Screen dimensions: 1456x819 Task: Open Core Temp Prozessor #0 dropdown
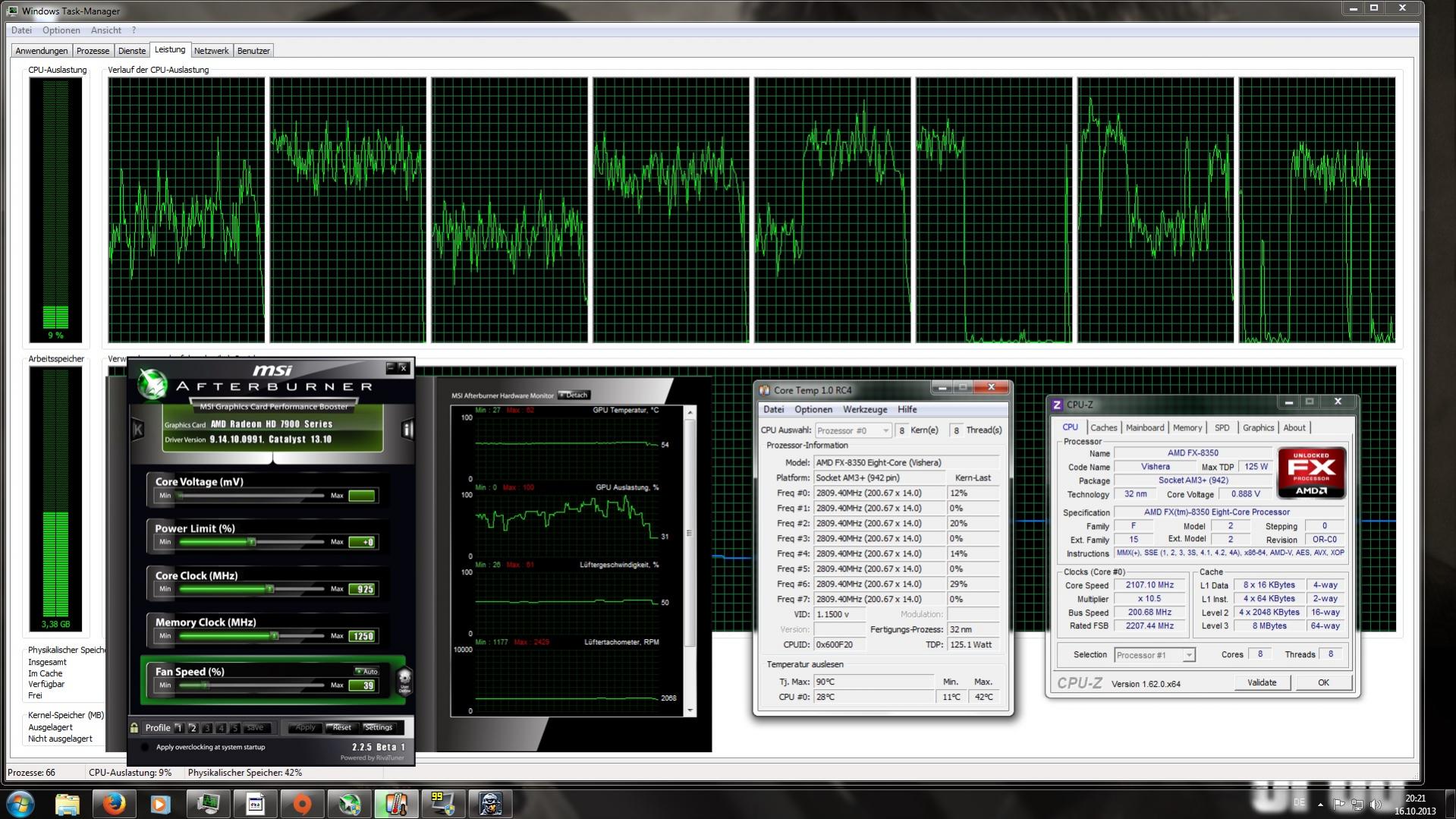pyautogui.click(x=853, y=430)
